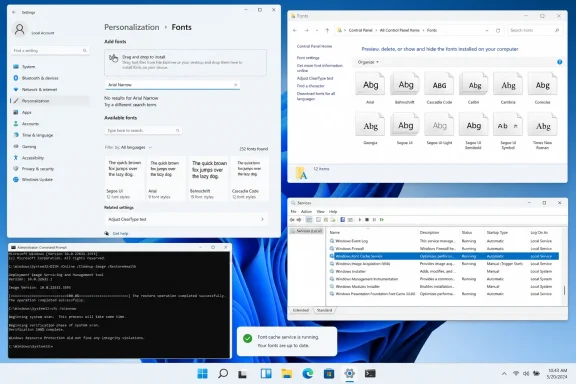Open File Explorer from the taskbar
The width and height of the screenshot is (576, 384).
pyautogui.click(x=287, y=374)
